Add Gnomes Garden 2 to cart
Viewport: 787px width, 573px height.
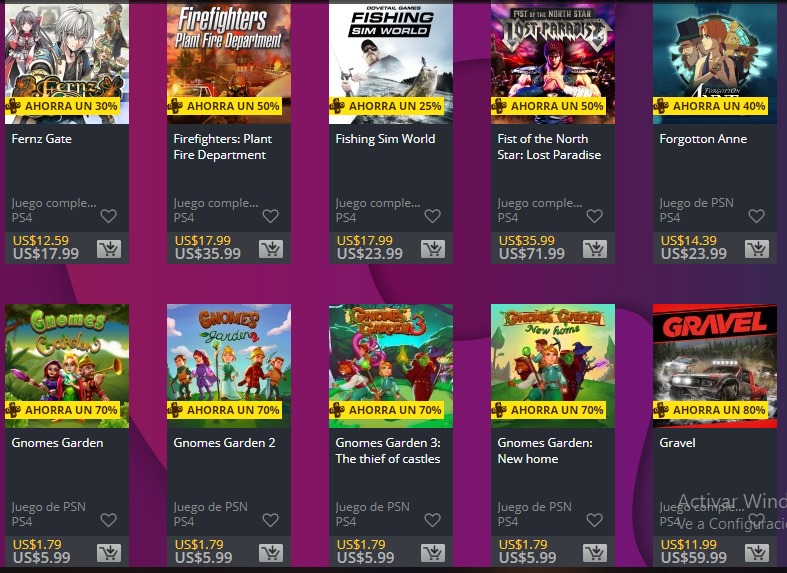click(x=271, y=553)
